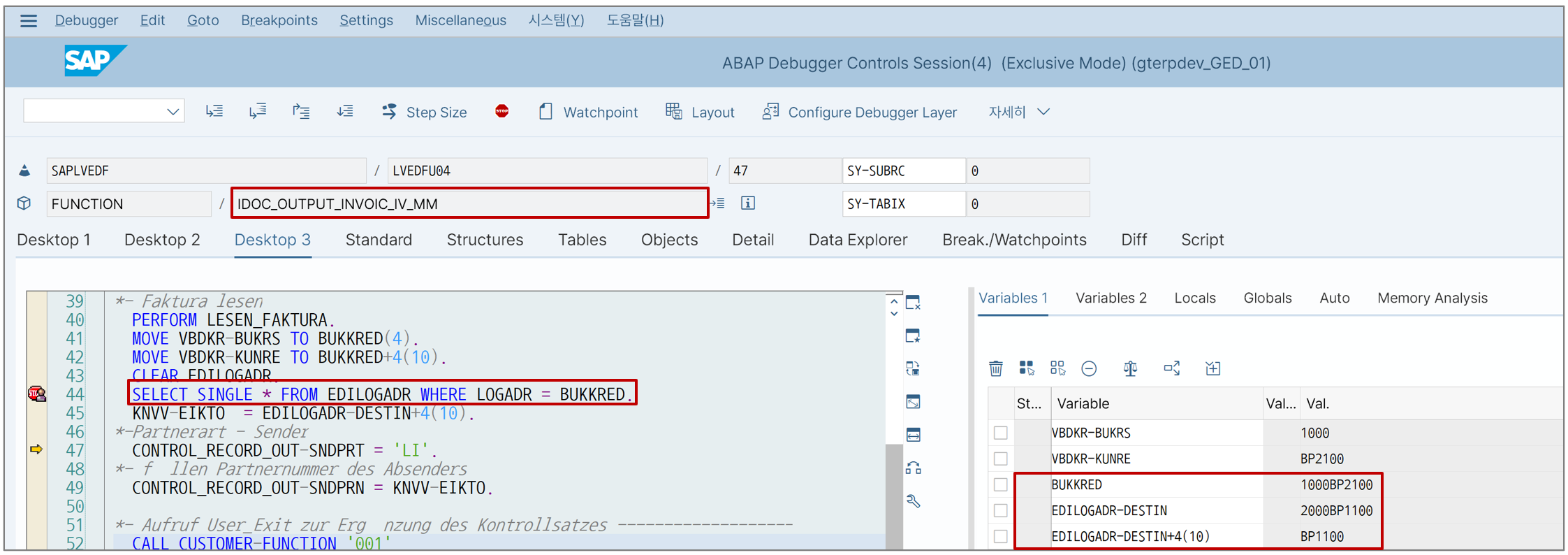Switch to the Script tab
Screen dimensions: 1568x555
[x=1202, y=240]
